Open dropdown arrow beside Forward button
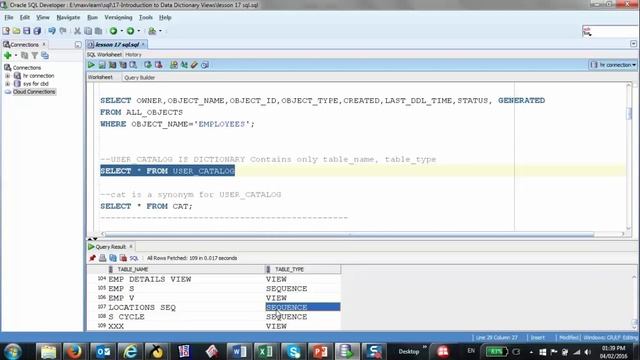Image resolution: width=640 pixels, height=360 pixels. (138, 31)
